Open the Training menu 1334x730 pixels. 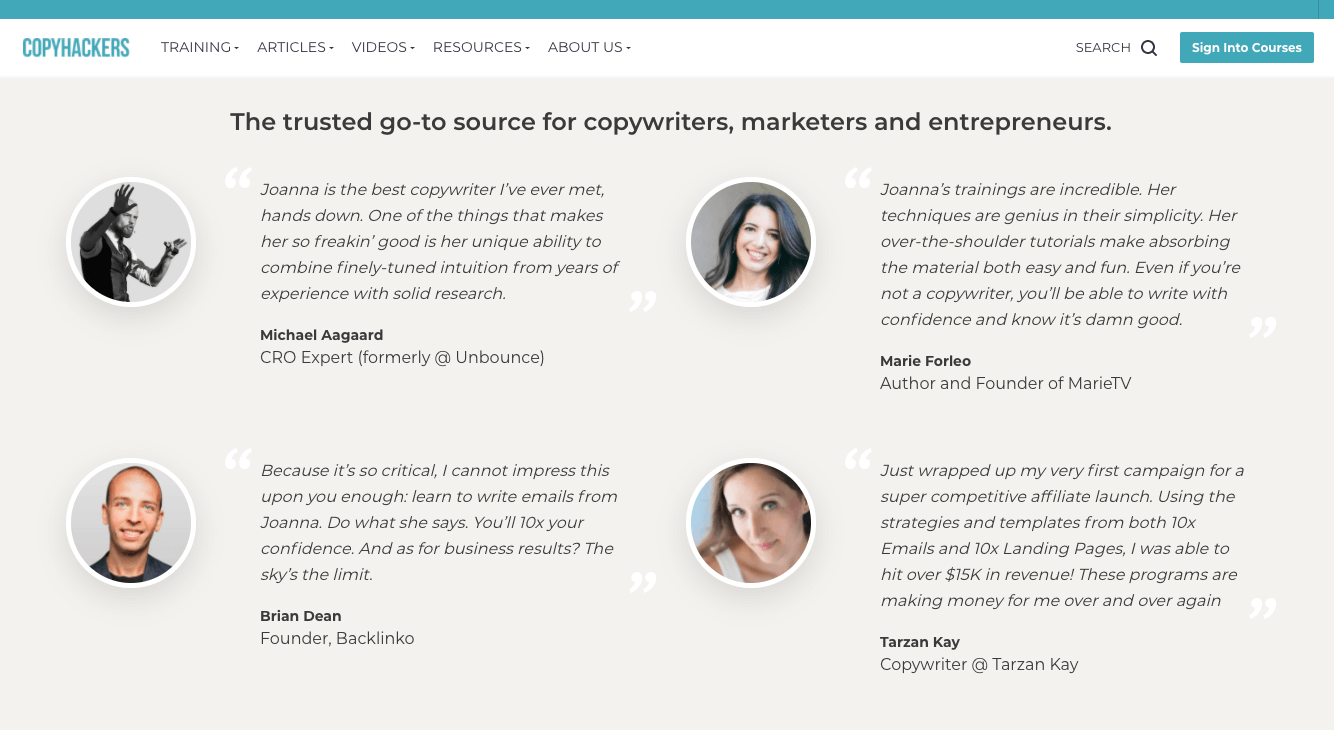pos(197,47)
